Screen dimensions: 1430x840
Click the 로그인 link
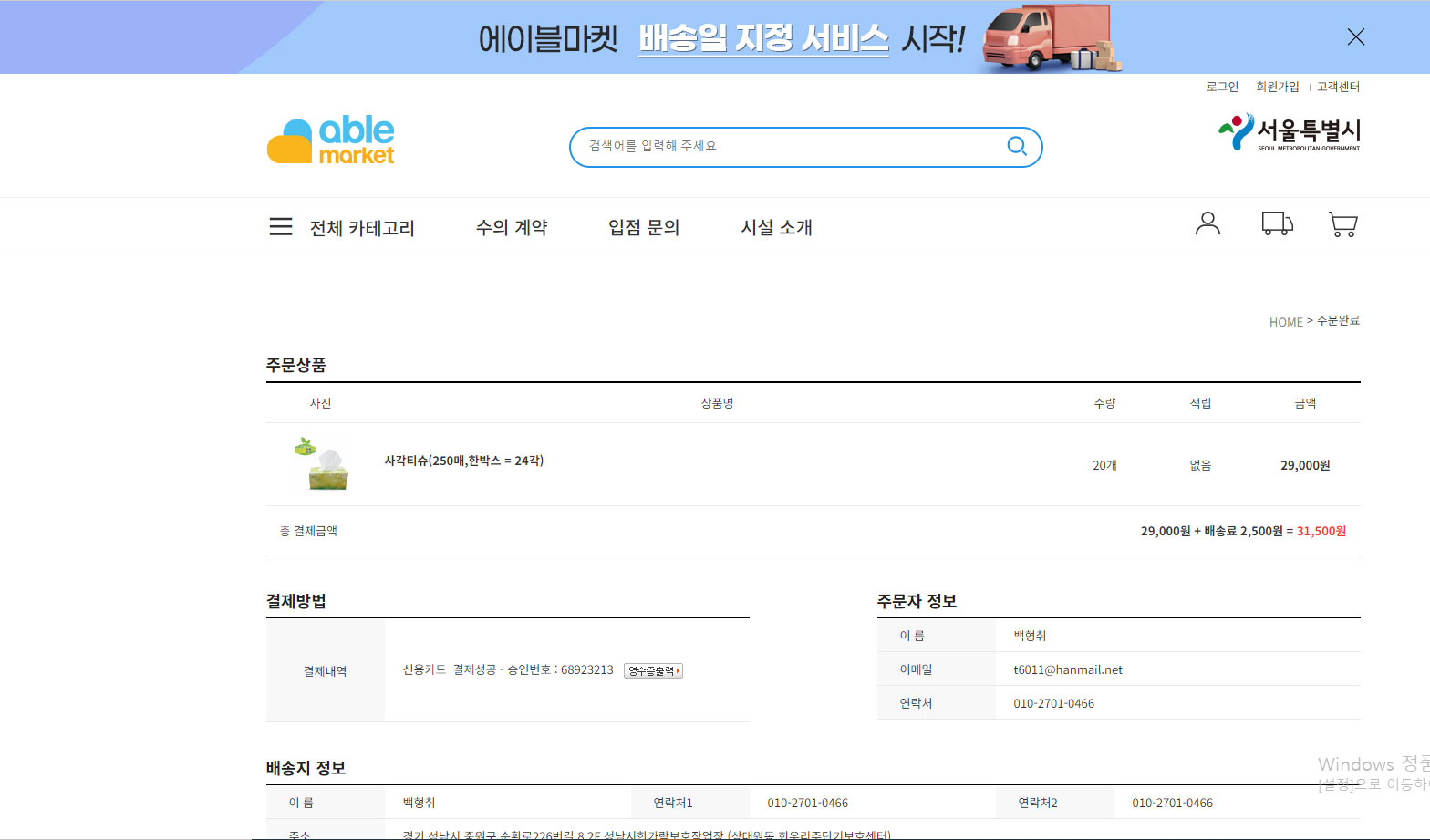point(1222,87)
